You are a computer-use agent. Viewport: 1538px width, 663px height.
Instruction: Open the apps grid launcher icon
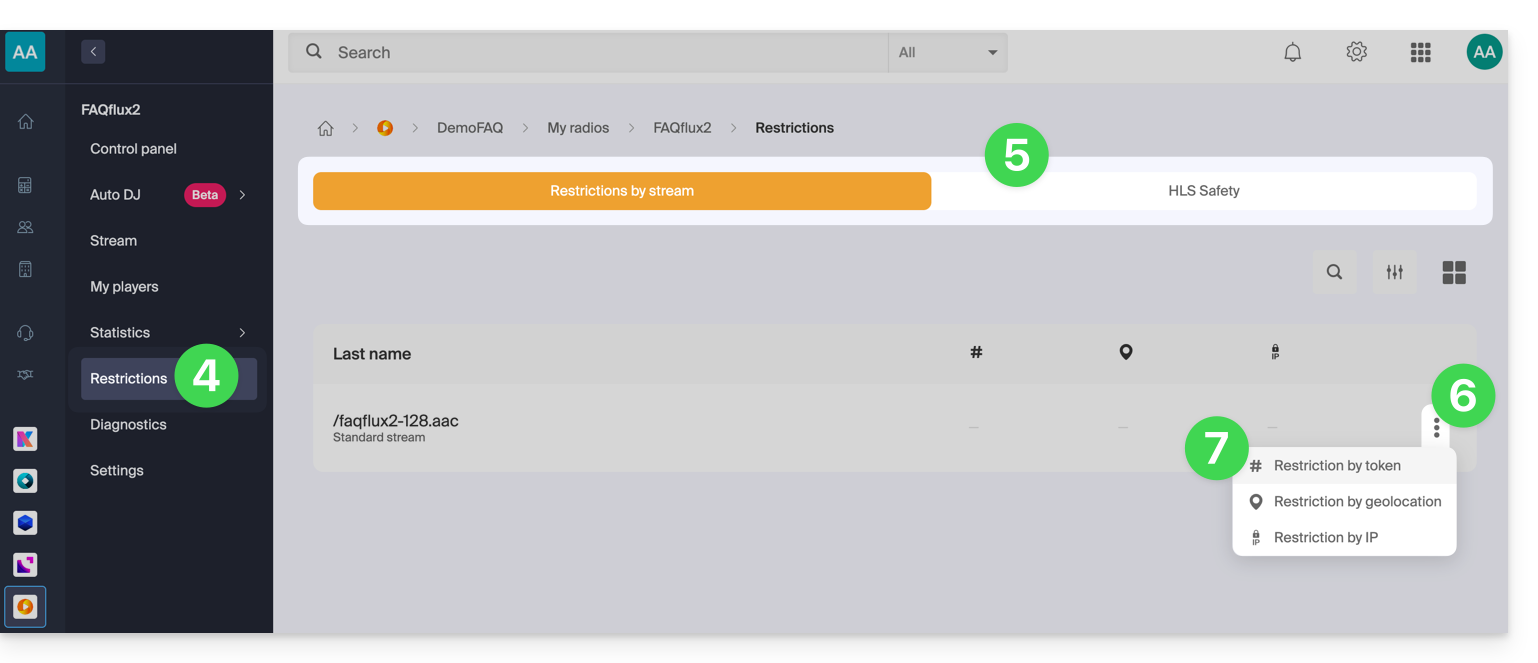[1420, 52]
